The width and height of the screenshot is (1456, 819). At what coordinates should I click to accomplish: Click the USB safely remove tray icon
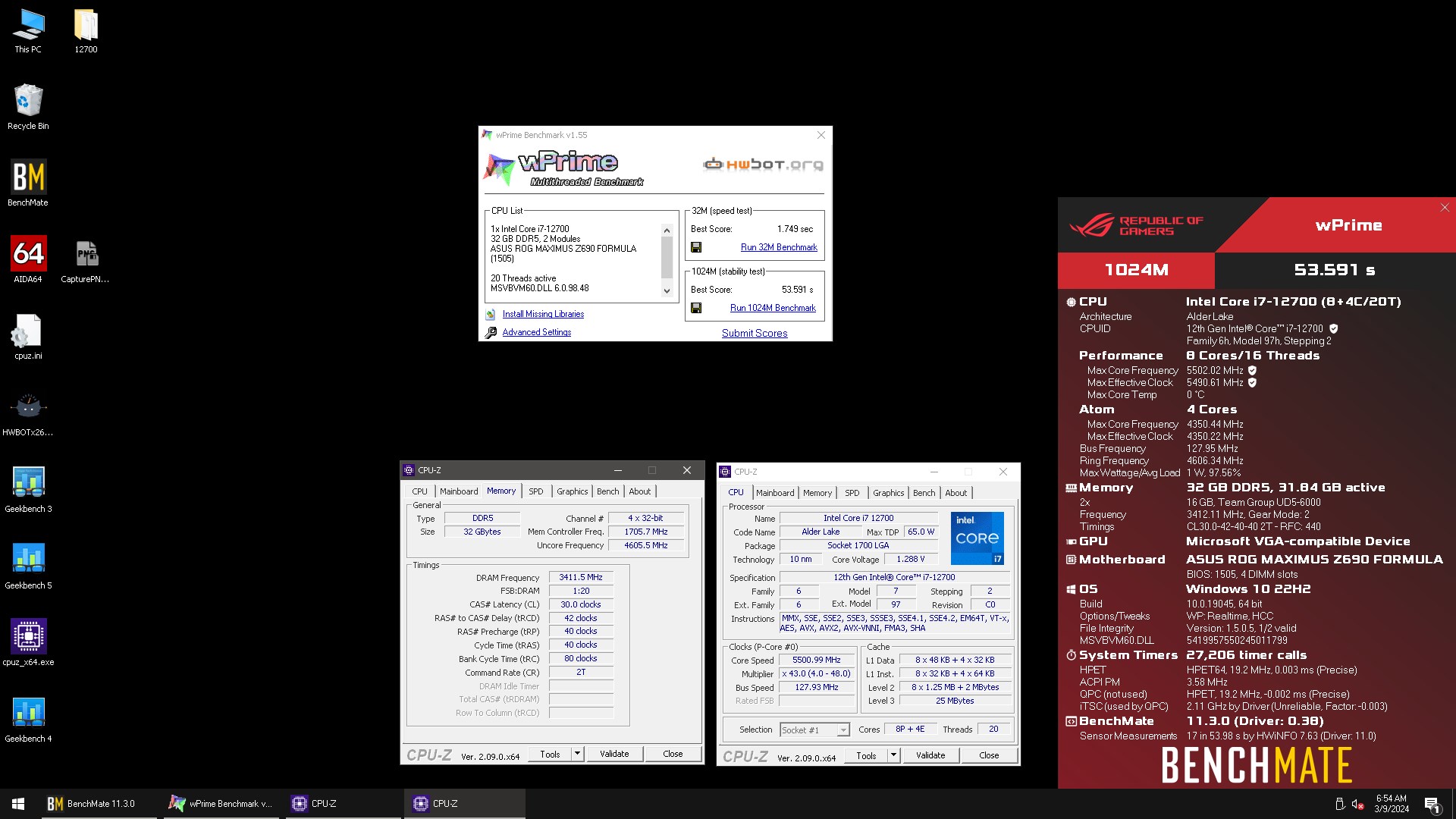1339,804
